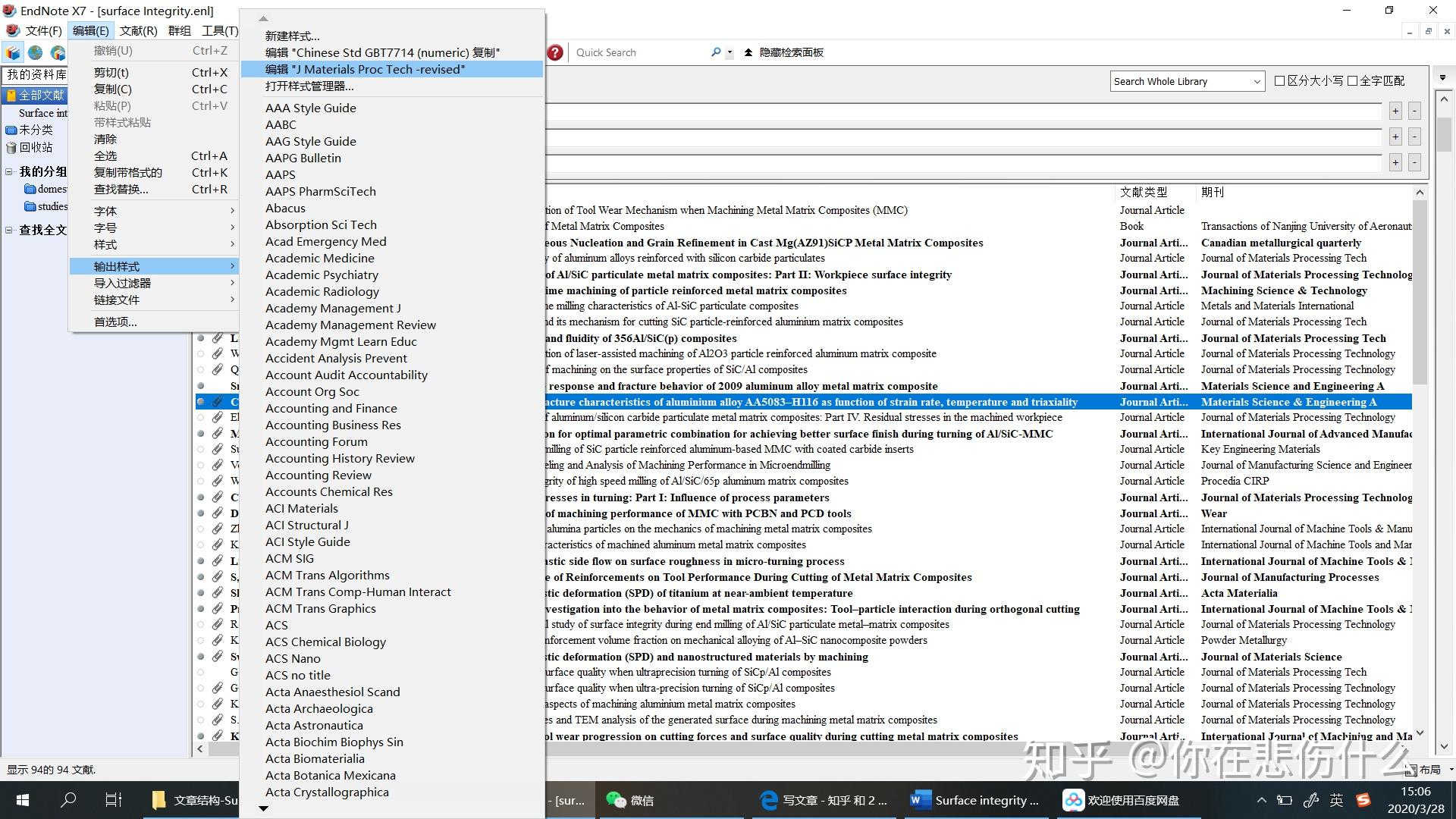
Task: Edit J Materials Proc Tech -revised style
Action: (392, 69)
